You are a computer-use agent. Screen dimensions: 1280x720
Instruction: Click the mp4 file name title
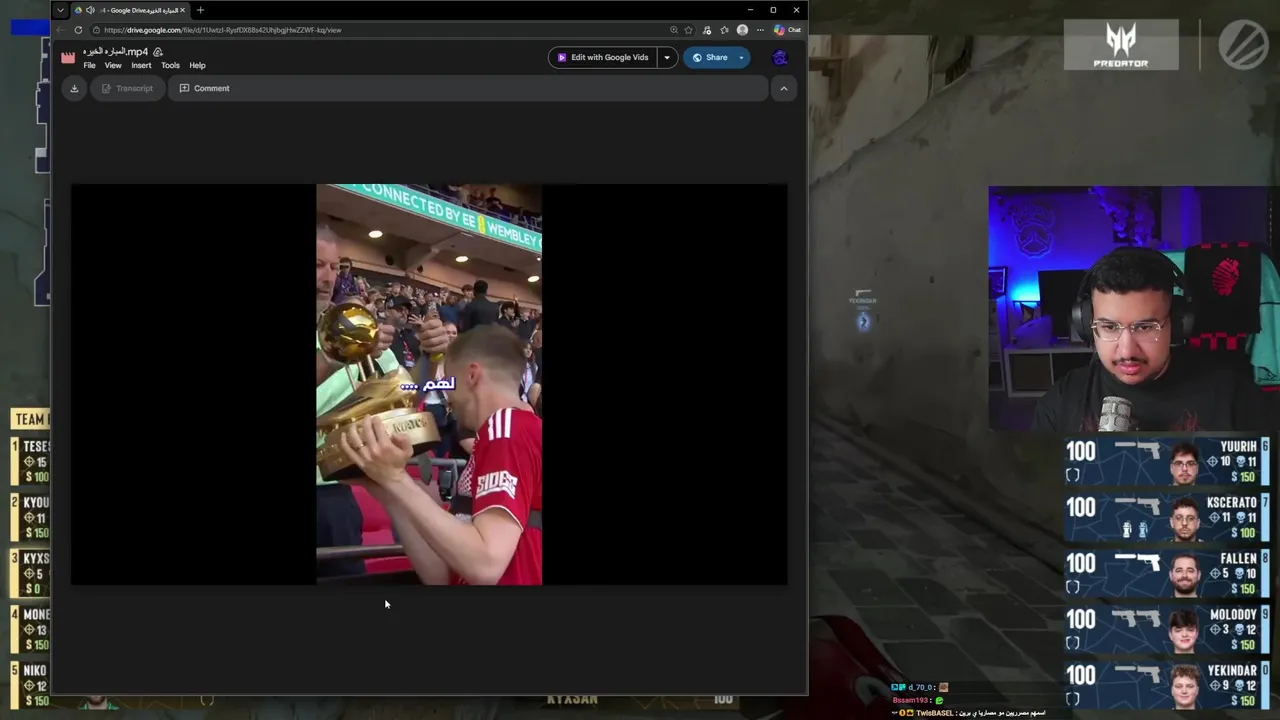tap(116, 51)
